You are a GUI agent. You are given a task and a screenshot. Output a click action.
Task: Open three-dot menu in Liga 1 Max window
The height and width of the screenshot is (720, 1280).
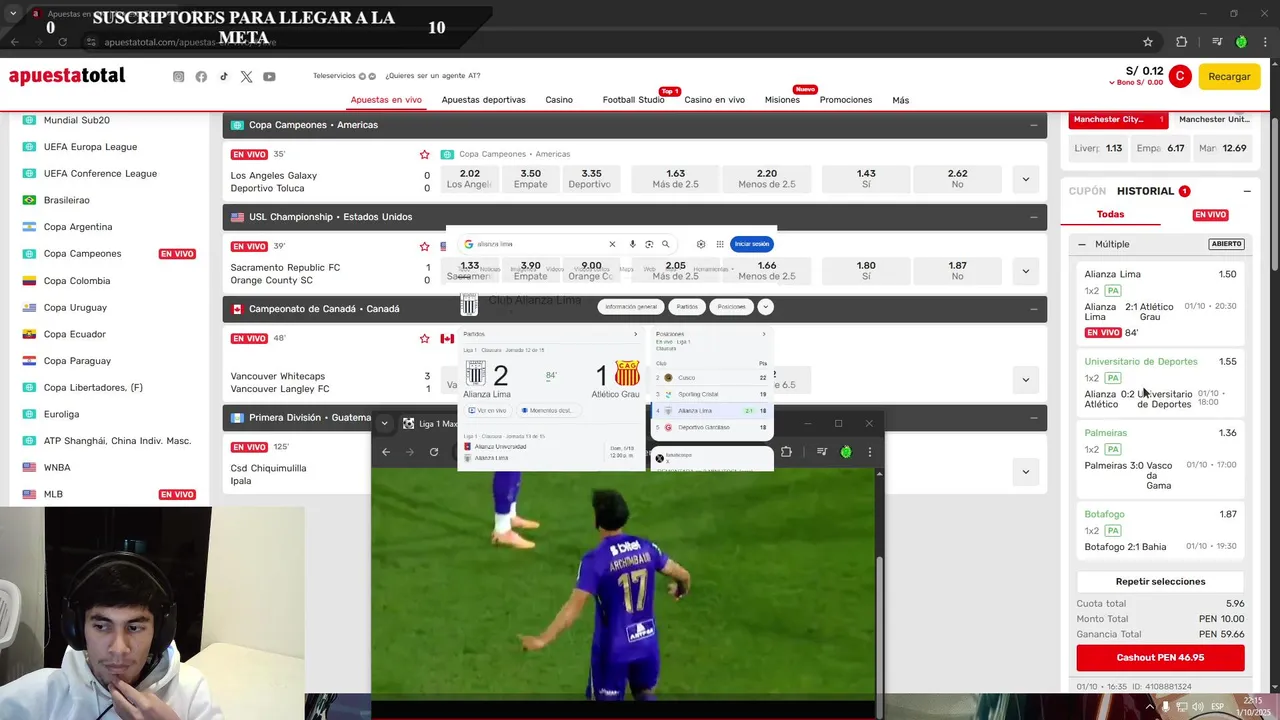869,452
